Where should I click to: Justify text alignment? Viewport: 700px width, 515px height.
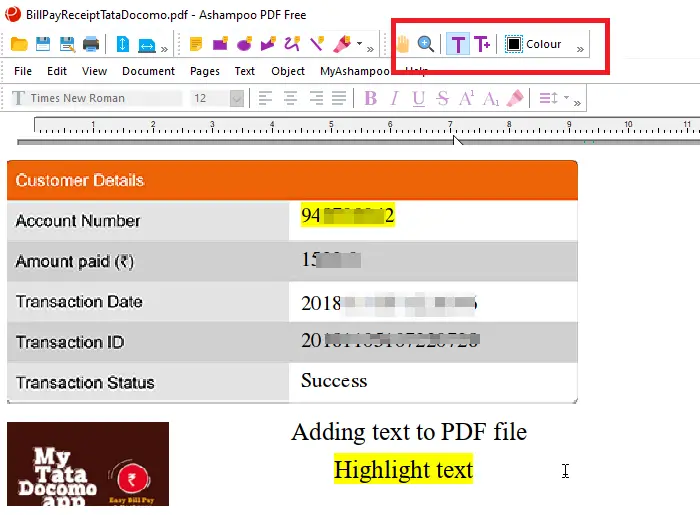click(x=339, y=98)
